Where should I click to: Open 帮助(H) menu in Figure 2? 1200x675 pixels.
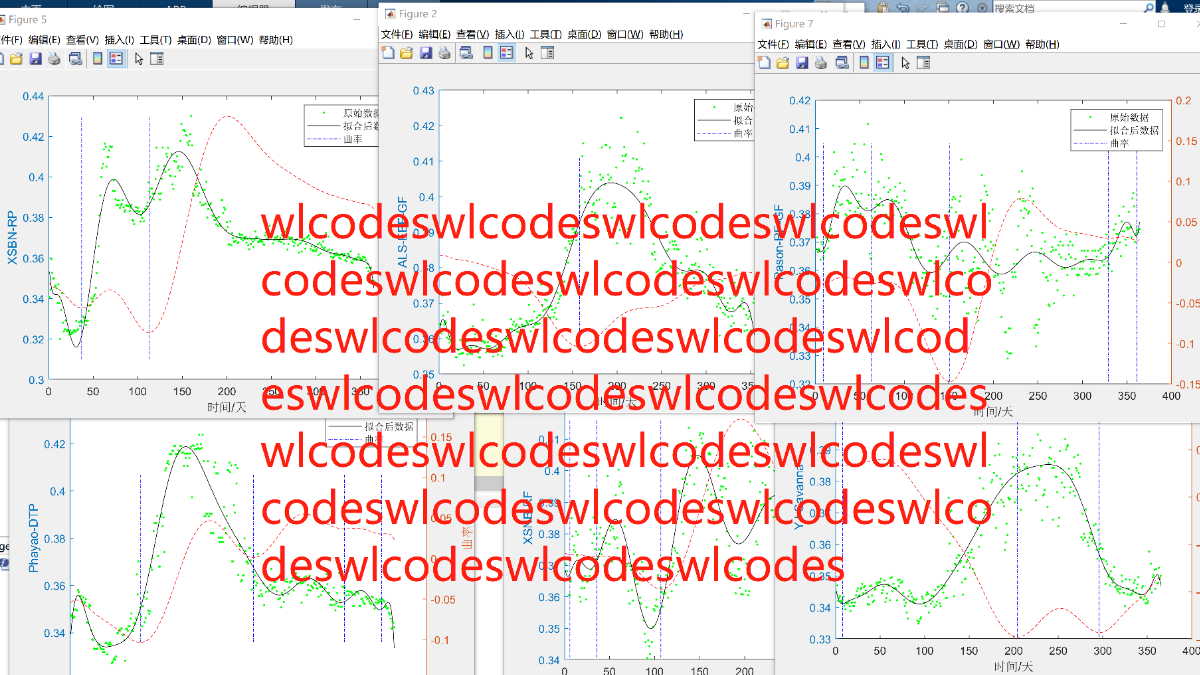click(666, 34)
